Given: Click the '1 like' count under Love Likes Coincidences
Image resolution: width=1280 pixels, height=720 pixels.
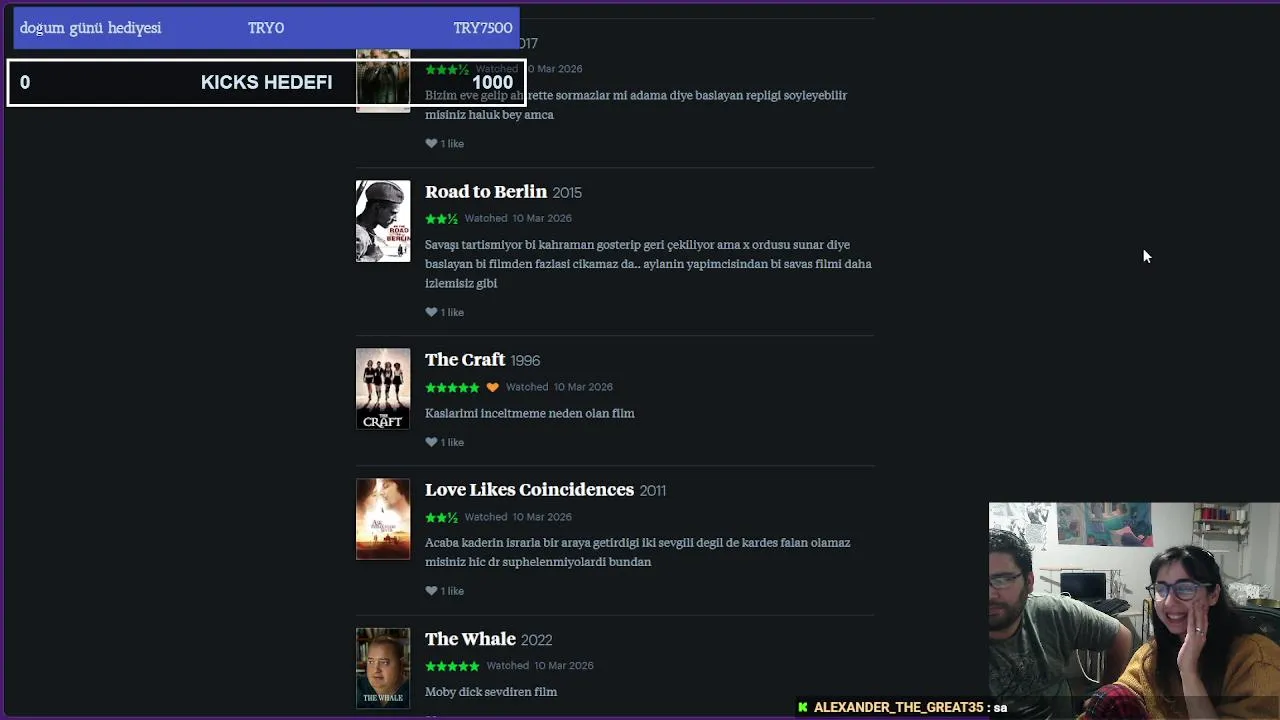Looking at the screenshot, I should 452,591.
